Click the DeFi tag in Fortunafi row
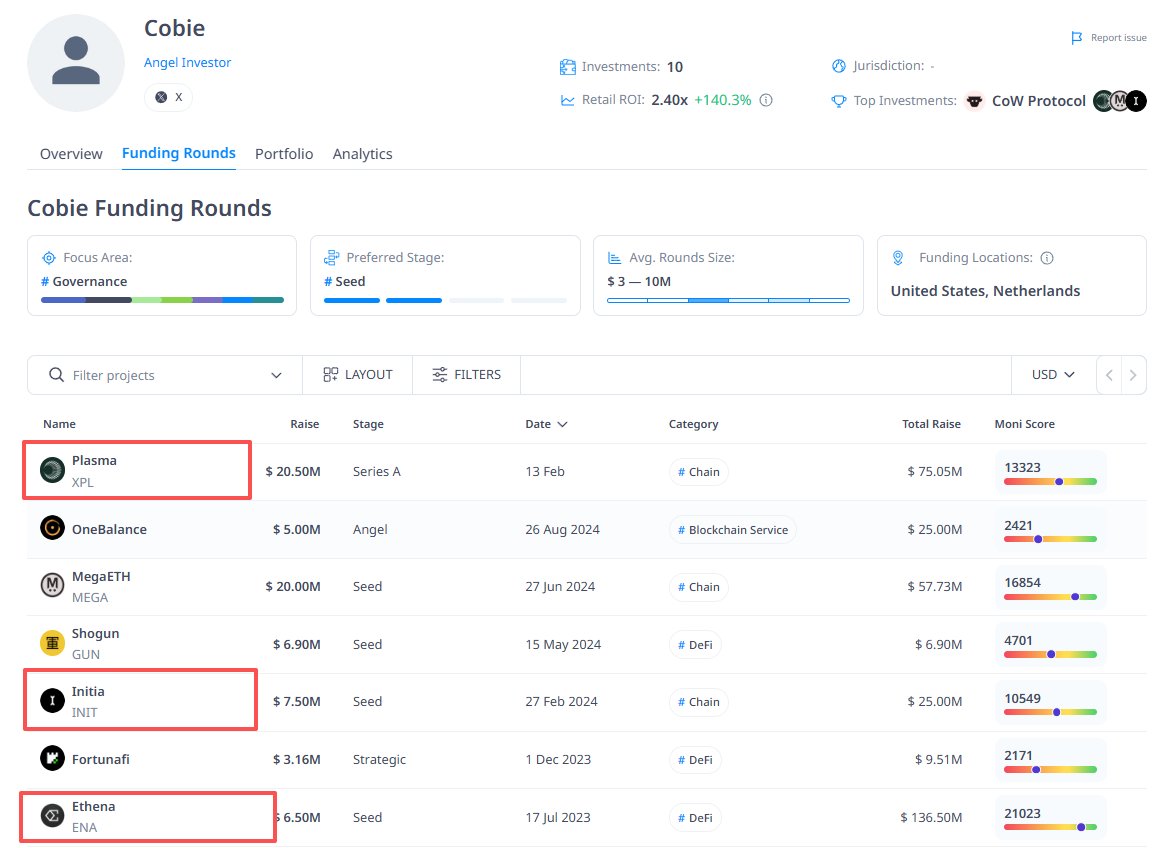The width and height of the screenshot is (1157, 848). (x=695, y=759)
